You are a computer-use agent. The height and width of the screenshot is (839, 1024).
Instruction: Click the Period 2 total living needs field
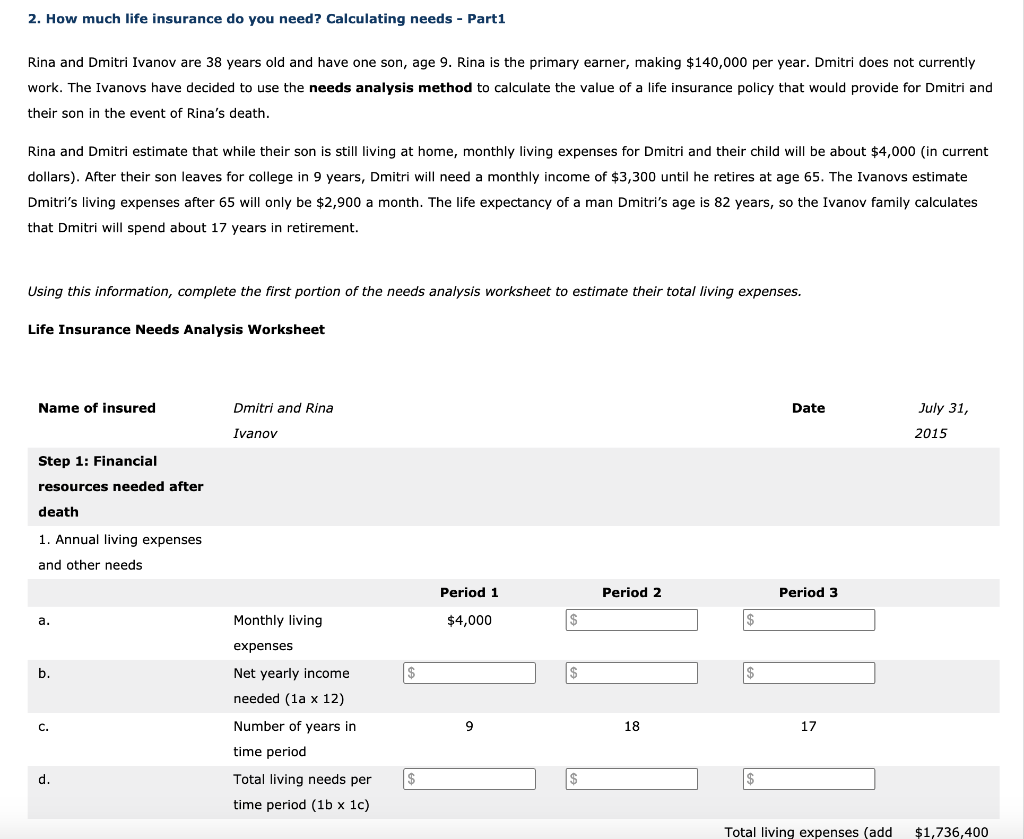pyautogui.click(x=631, y=778)
